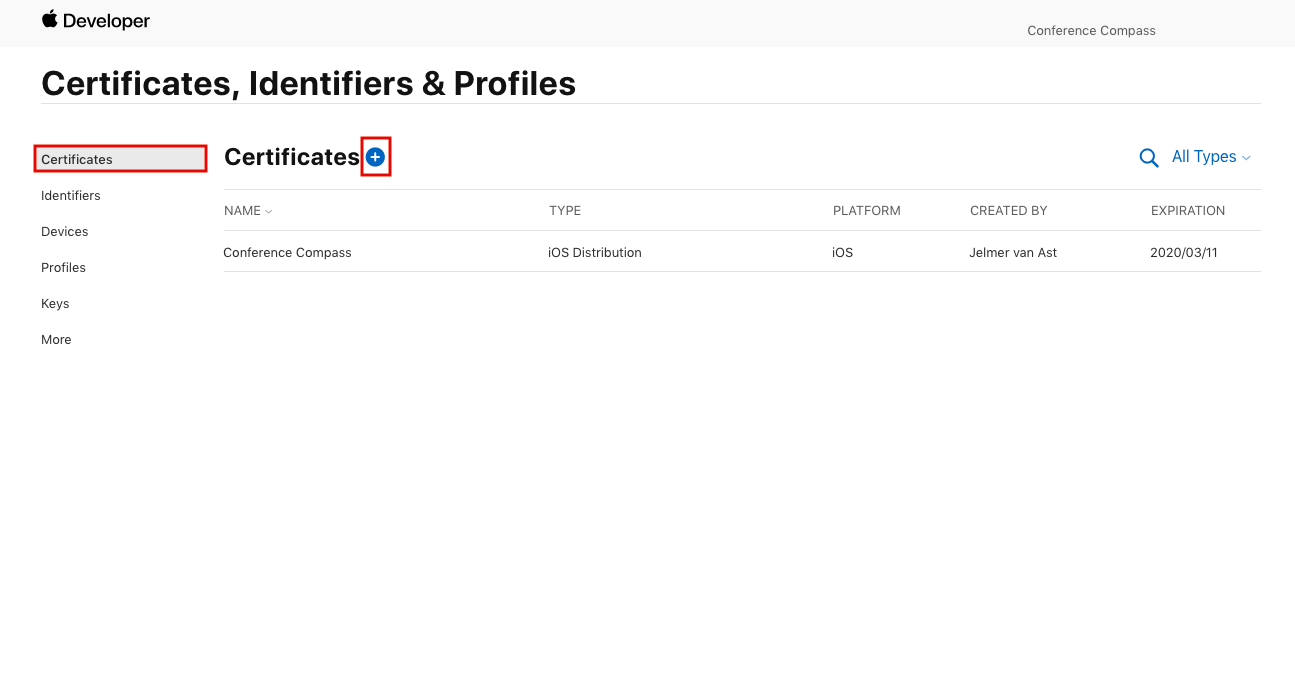Select Certificates in the sidebar
1295x698 pixels.
click(x=120, y=159)
